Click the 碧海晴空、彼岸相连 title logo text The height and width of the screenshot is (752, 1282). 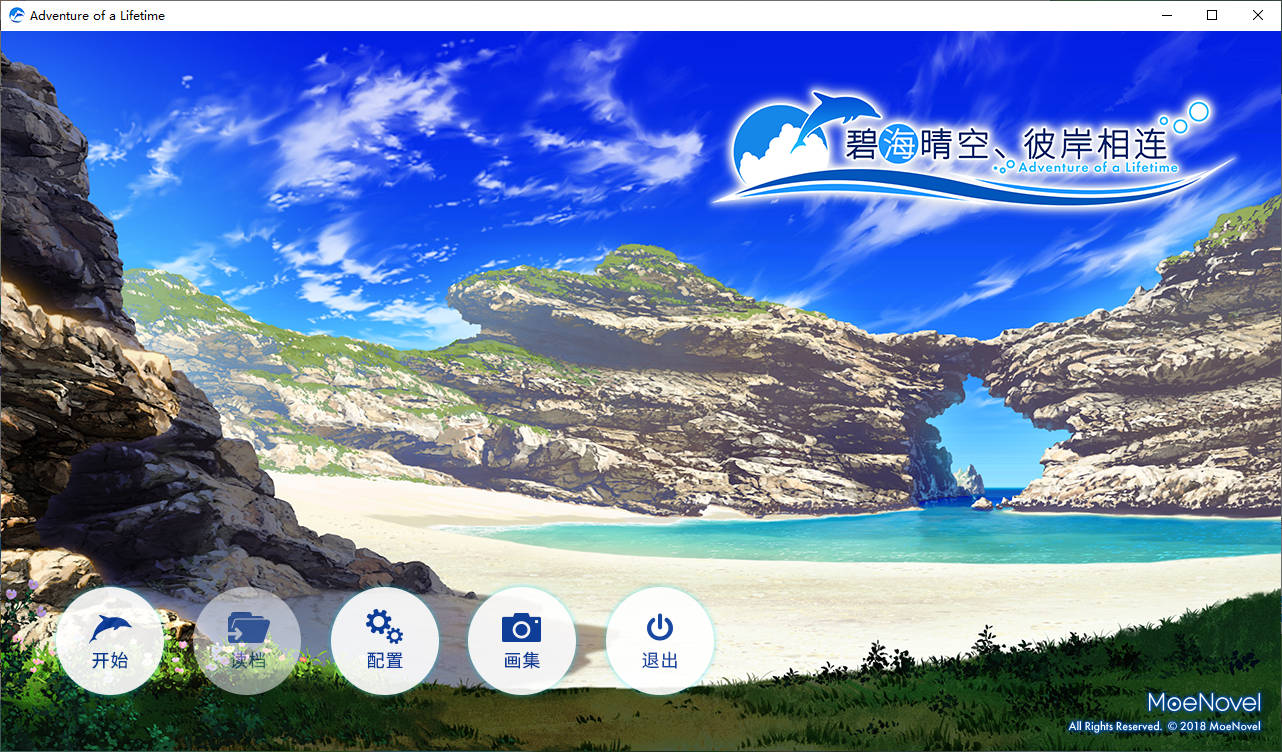(1005, 144)
